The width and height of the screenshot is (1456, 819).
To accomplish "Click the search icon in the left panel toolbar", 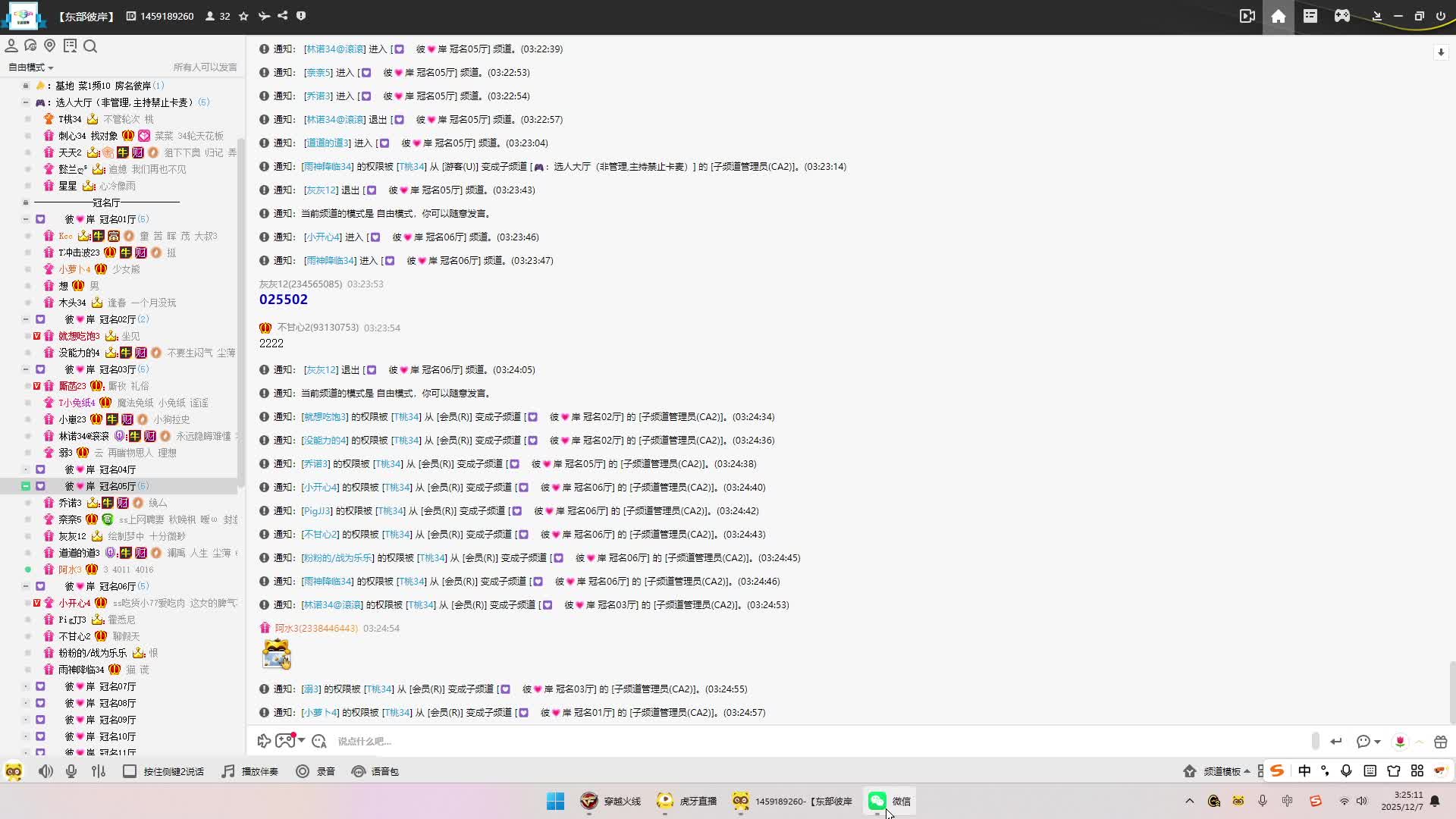I will tap(90, 46).
